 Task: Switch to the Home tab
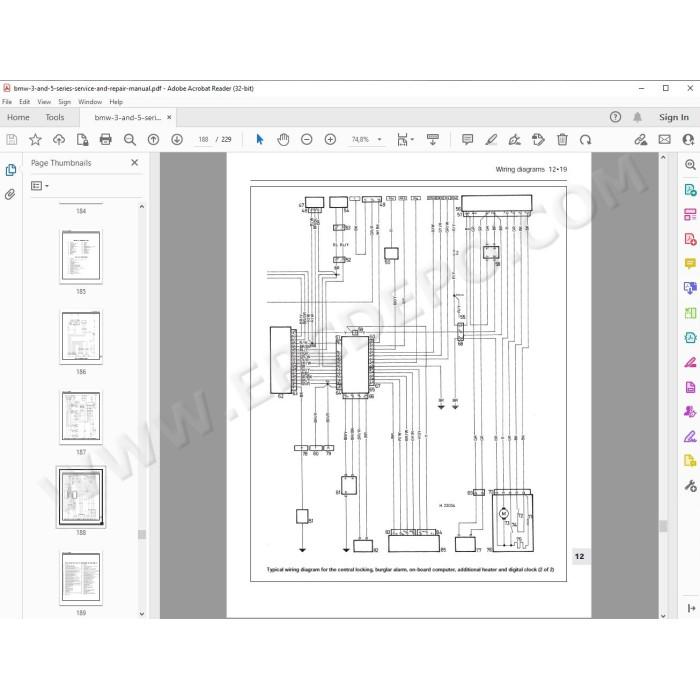pos(18,117)
